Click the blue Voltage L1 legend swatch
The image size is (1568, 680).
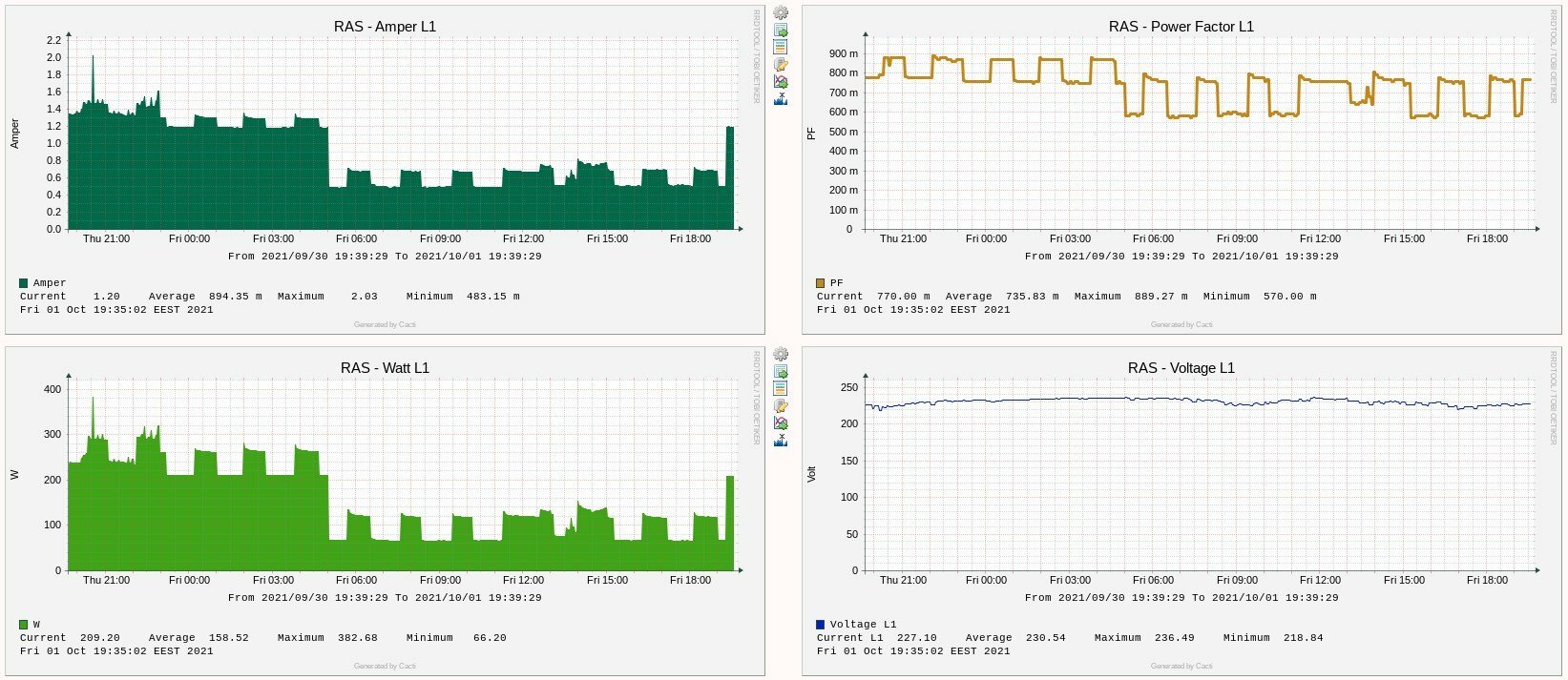pos(821,625)
